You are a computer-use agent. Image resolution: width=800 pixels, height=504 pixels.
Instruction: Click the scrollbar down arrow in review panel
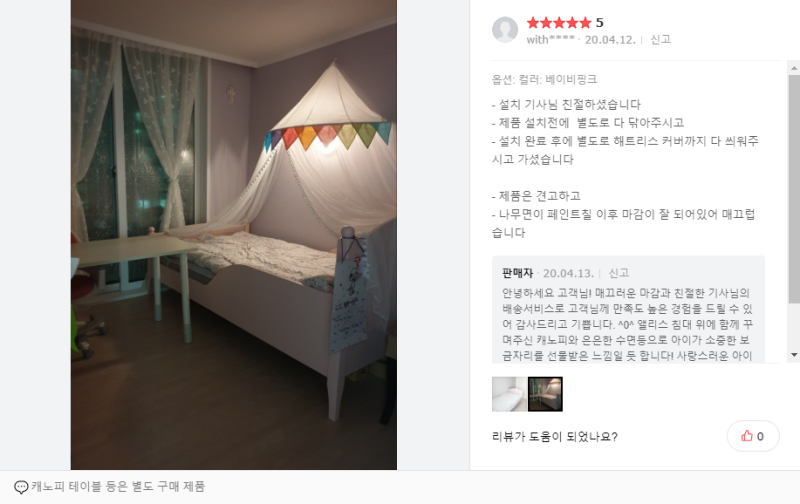[794, 355]
